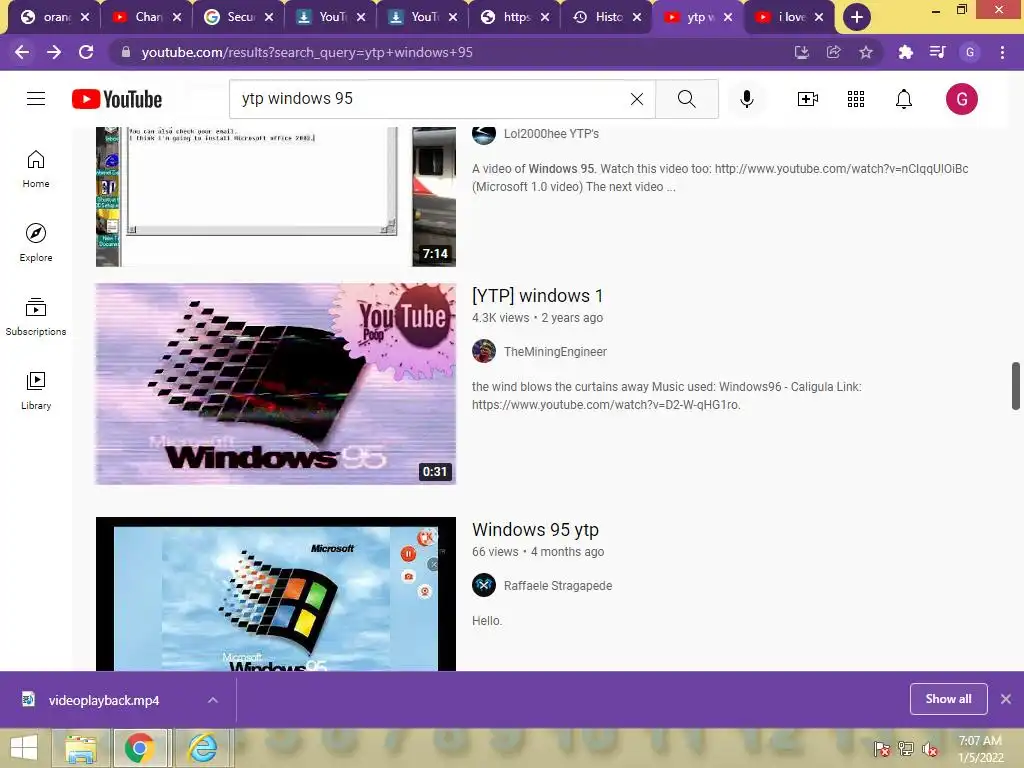The image size is (1024, 768).
Task: Bookmark this page with the star
Action: click(866, 52)
